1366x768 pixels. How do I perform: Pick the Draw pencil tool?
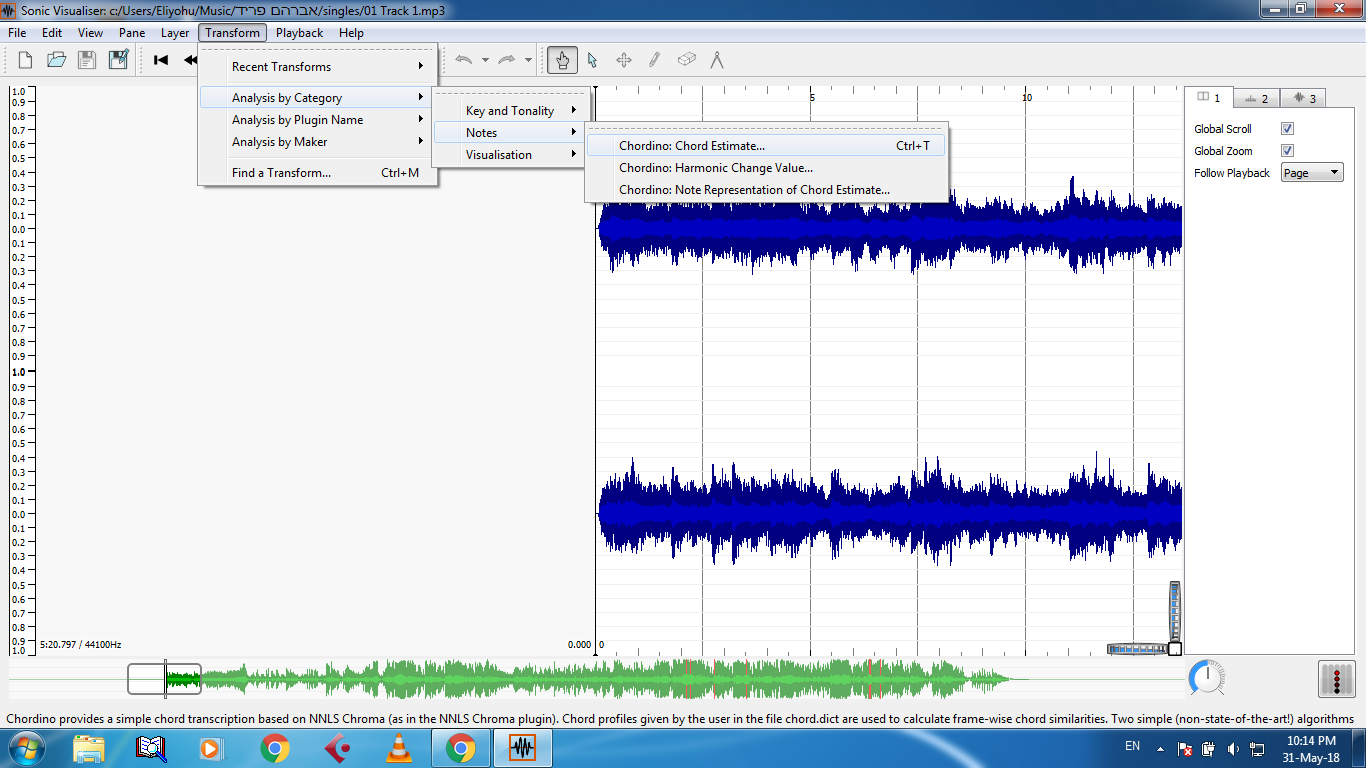pos(654,60)
